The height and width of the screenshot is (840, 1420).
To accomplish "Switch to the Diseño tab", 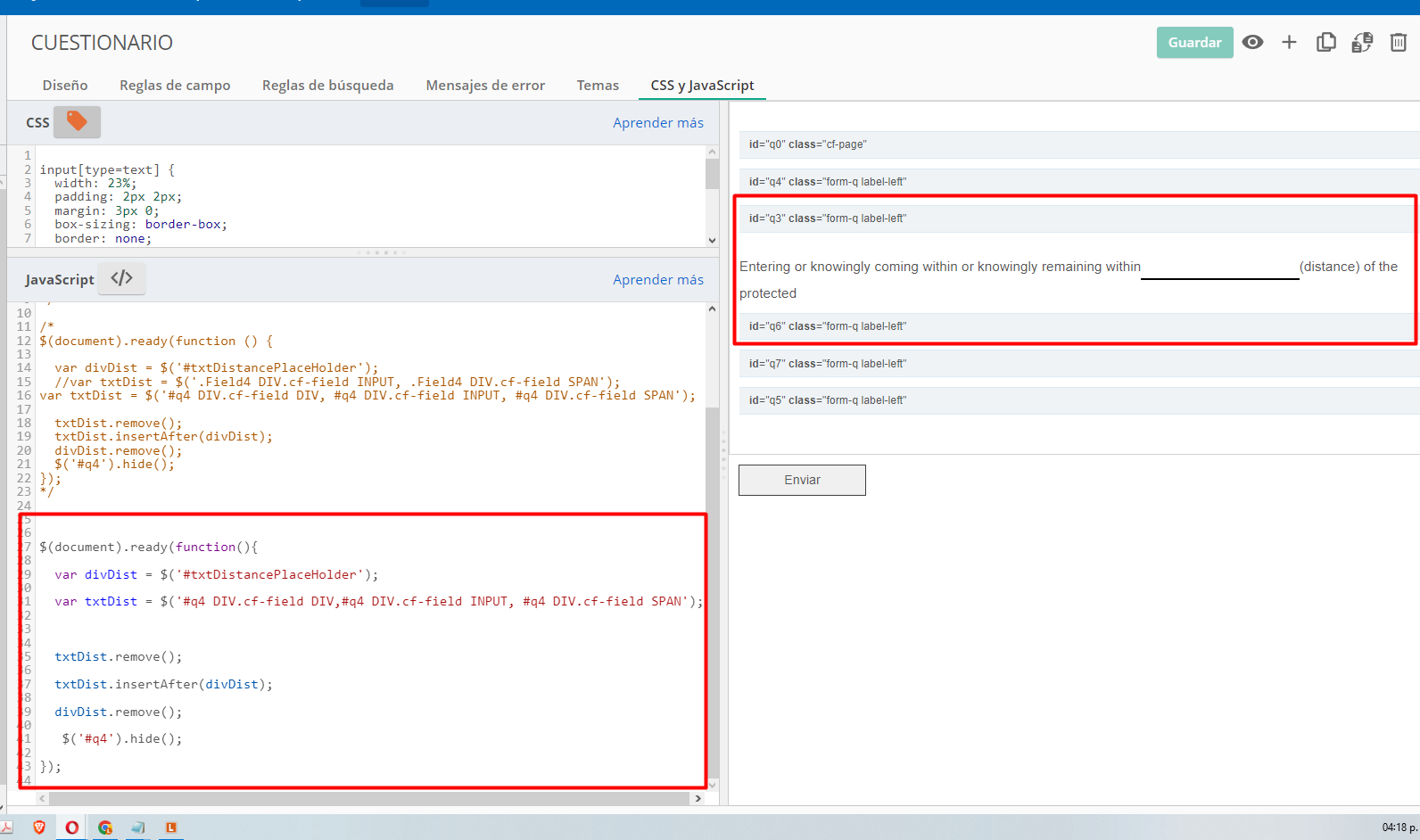I will point(65,86).
